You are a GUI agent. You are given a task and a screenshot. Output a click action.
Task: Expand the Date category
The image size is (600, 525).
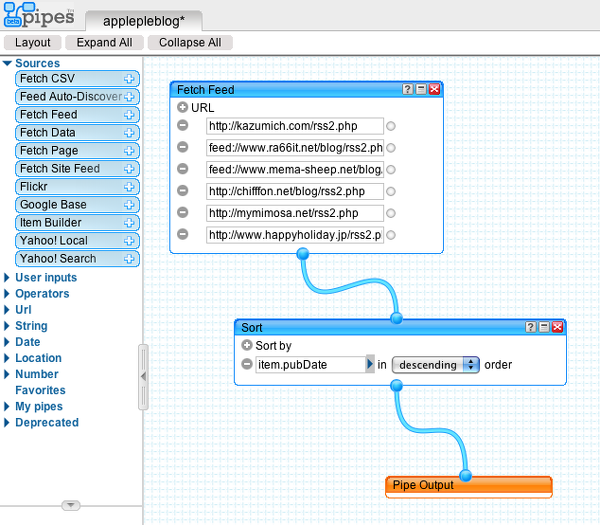click(x=7, y=342)
